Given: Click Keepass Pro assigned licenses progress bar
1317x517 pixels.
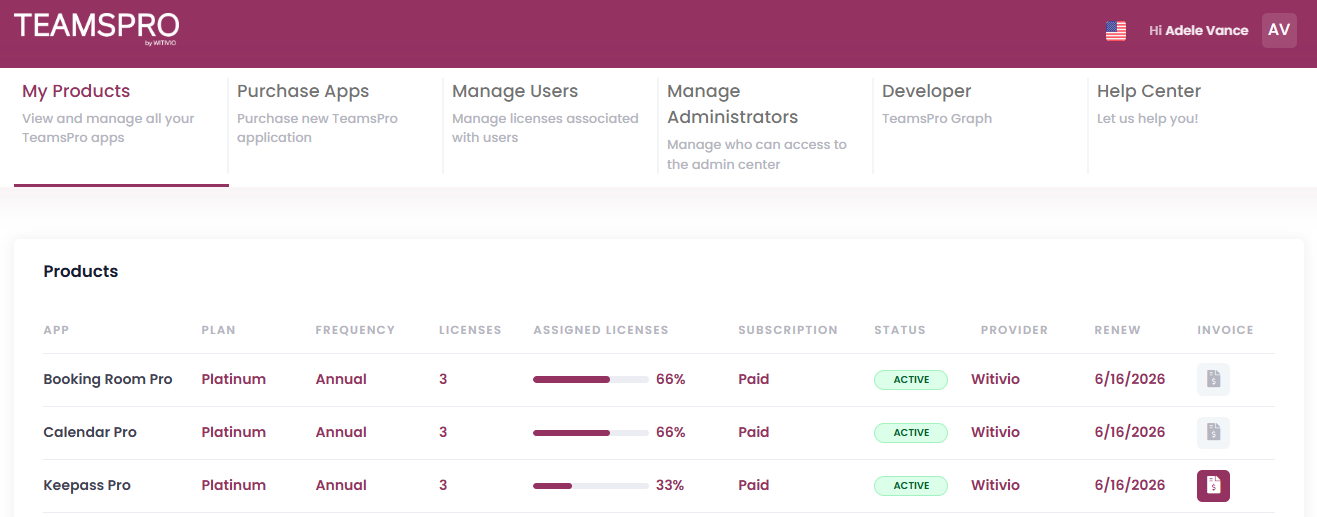Looking at the screenshot, I should tap(590, 486).
